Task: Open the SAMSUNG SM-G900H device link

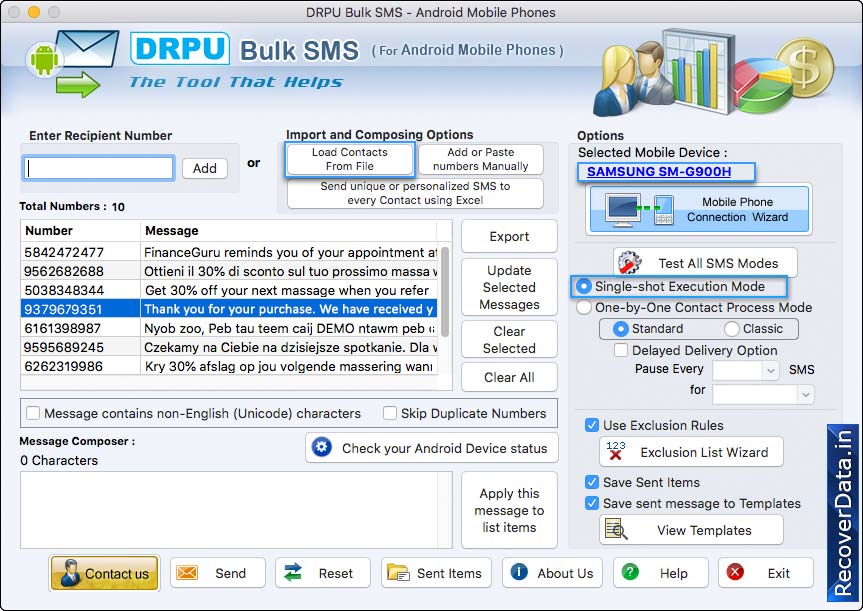Action: 659,172
